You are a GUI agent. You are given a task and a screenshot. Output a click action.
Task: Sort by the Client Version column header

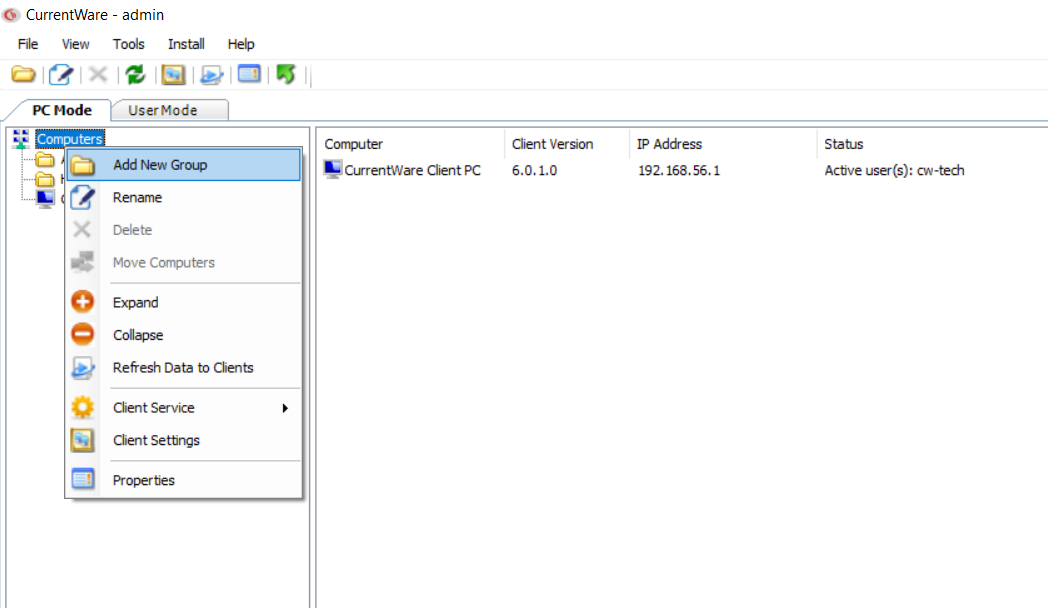[x=567, y=144]
